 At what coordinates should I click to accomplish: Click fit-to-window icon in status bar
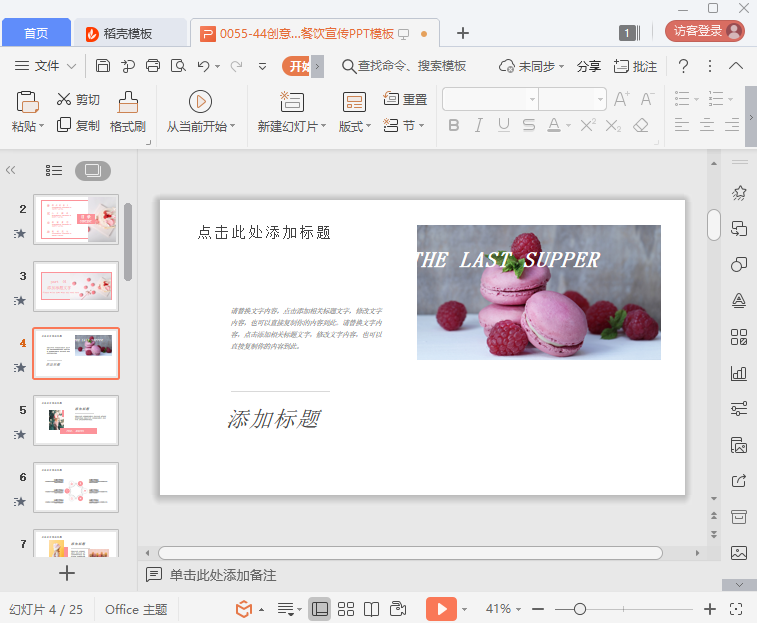736,609
